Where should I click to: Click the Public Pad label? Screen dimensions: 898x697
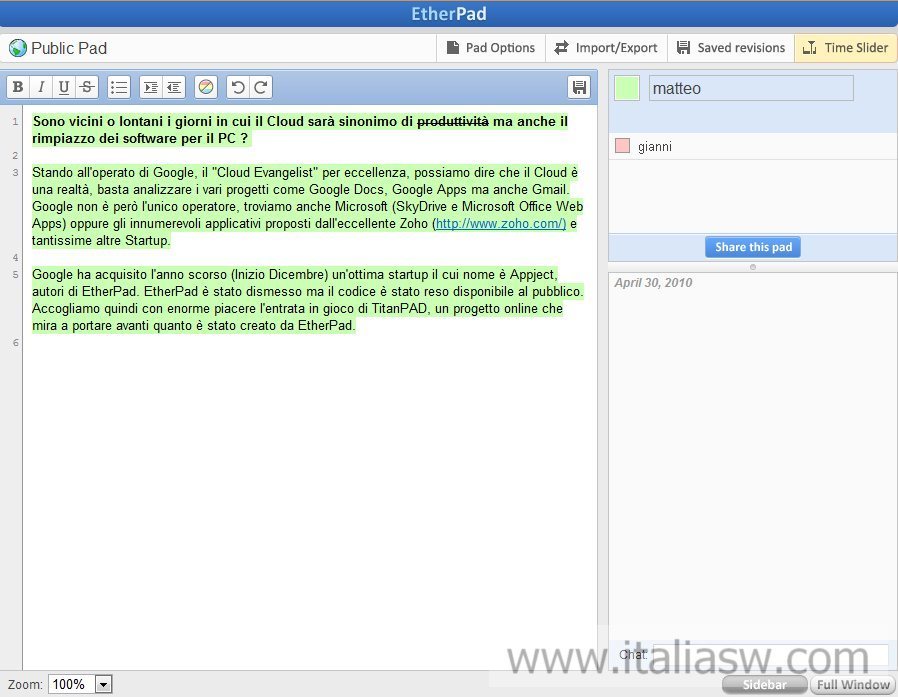point(69,48)
